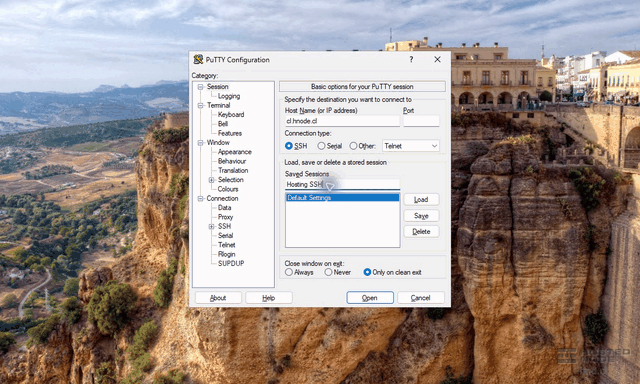
Task: Collapse the Terminal tree node
Action: [200, 106]
